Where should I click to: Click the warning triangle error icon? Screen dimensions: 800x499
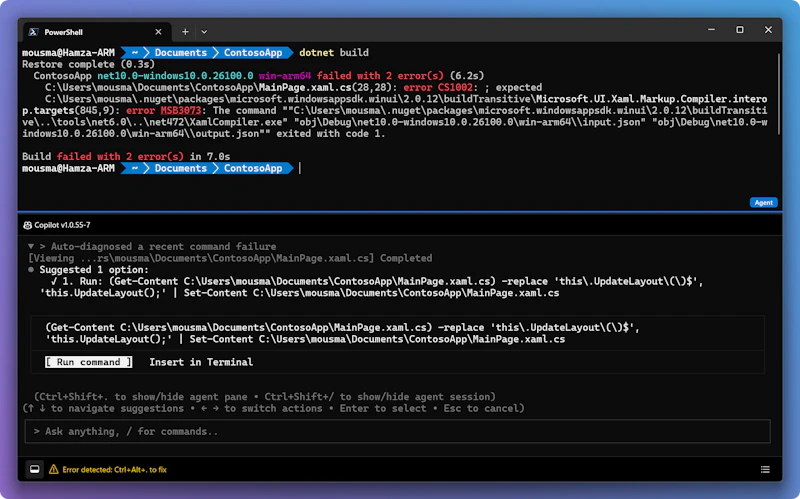pos(54,469)
